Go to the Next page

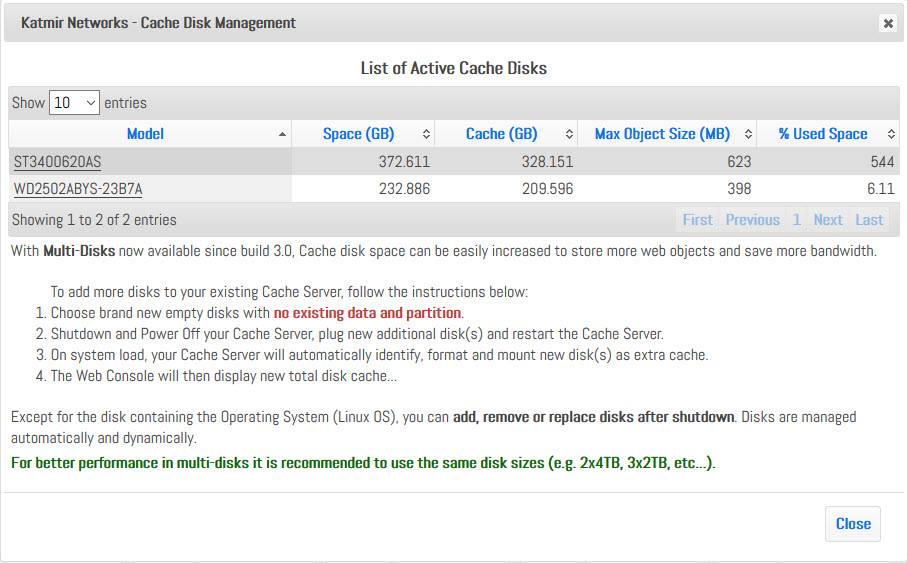(828, 220)
